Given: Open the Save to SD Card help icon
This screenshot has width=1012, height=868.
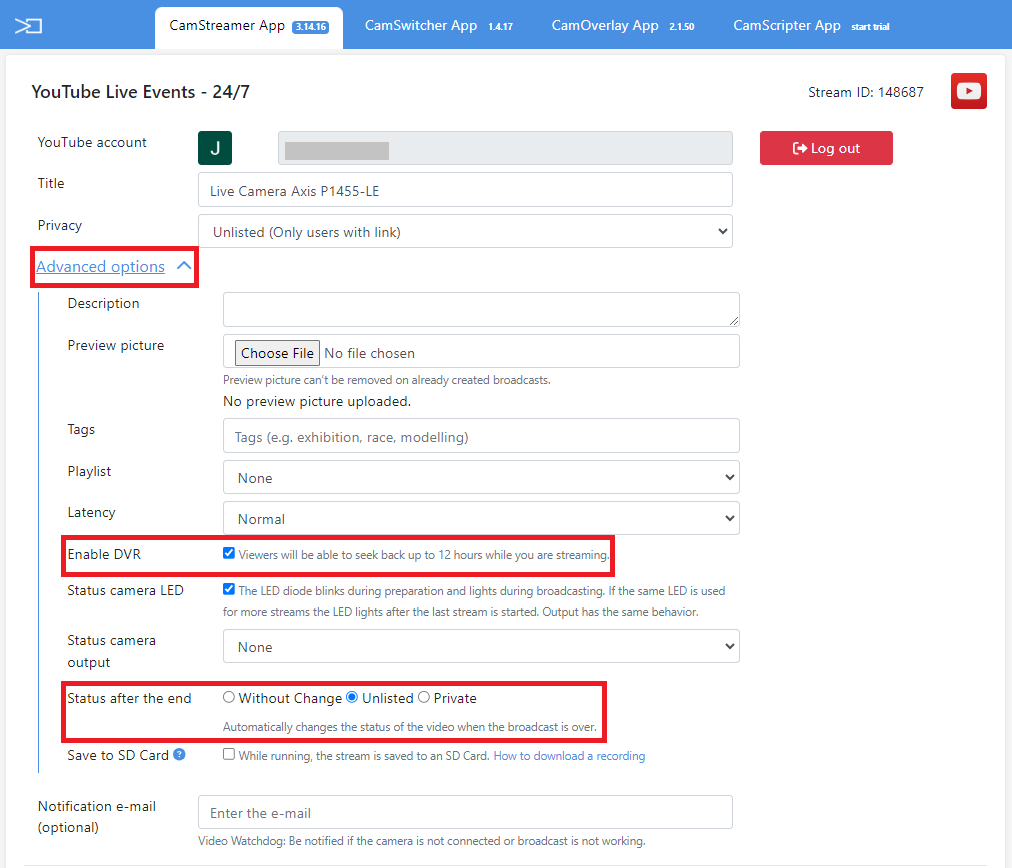Looking at the screenshot, I should click(x=179, y=754).
